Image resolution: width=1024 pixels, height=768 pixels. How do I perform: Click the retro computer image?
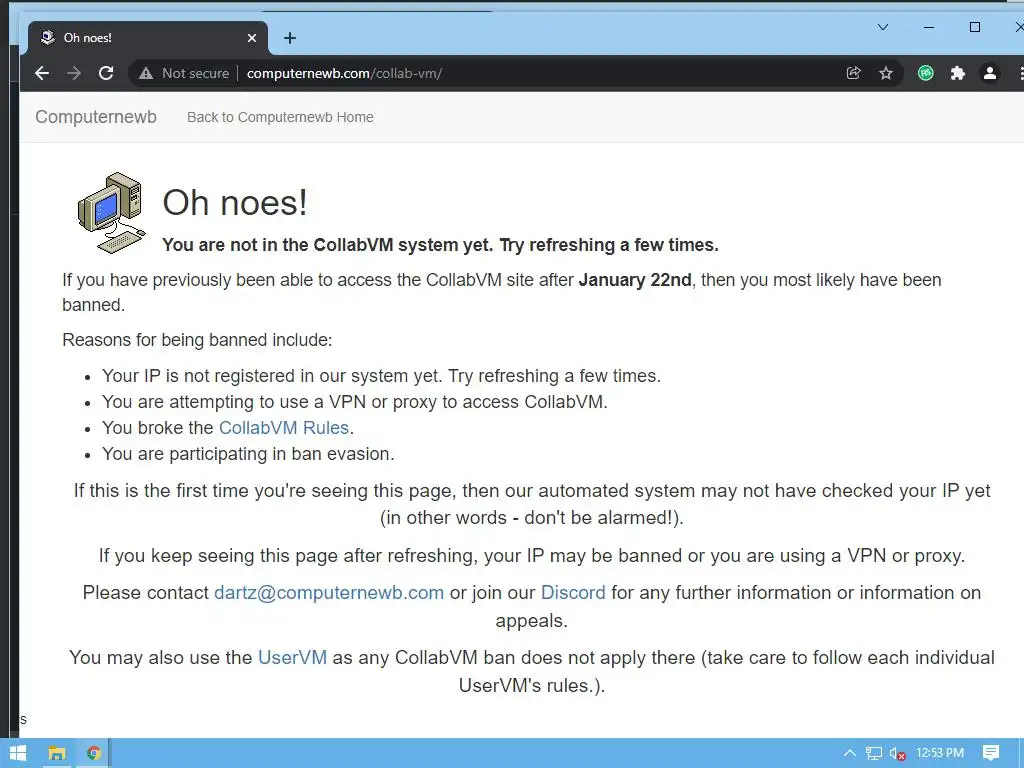point(112,212)
